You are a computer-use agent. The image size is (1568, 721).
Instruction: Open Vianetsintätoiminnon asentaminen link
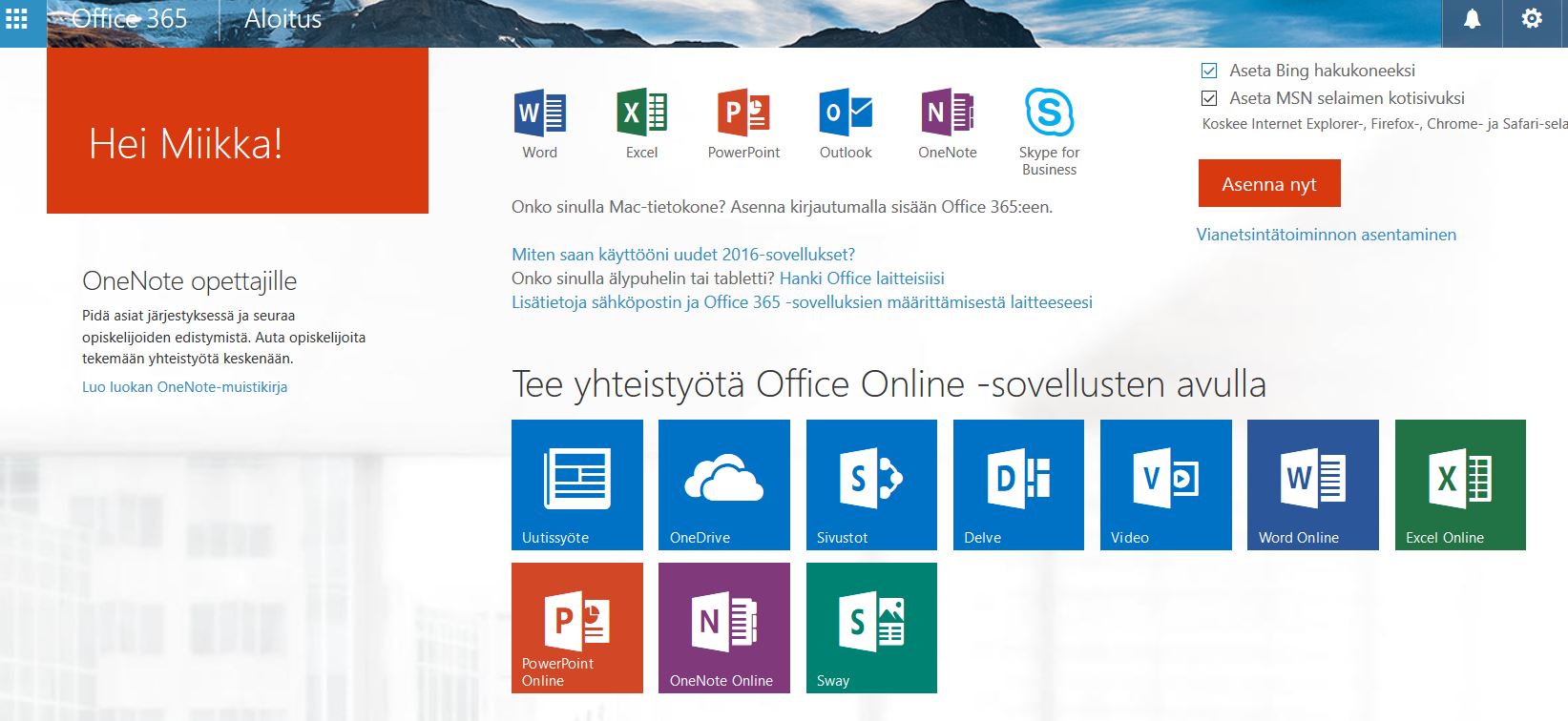point(1326,235)
